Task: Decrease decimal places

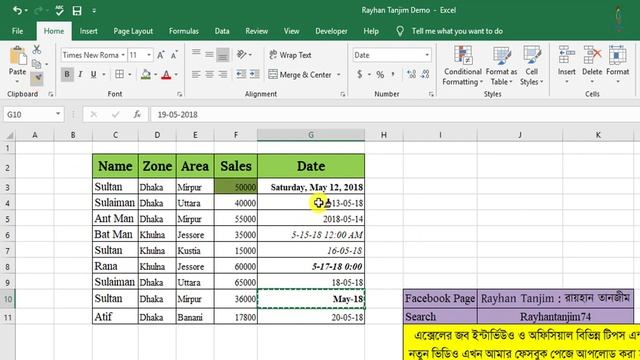Action: [x=425, y=74]
